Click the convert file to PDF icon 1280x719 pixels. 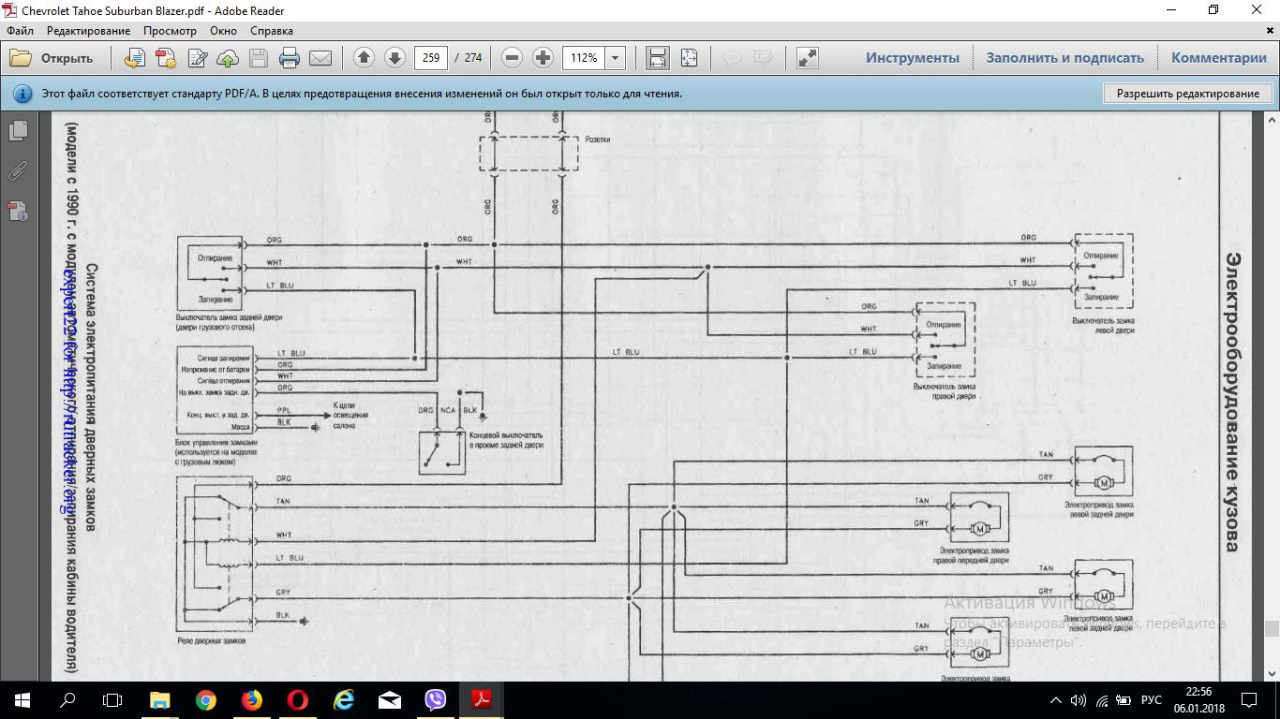tap(134, 58)
